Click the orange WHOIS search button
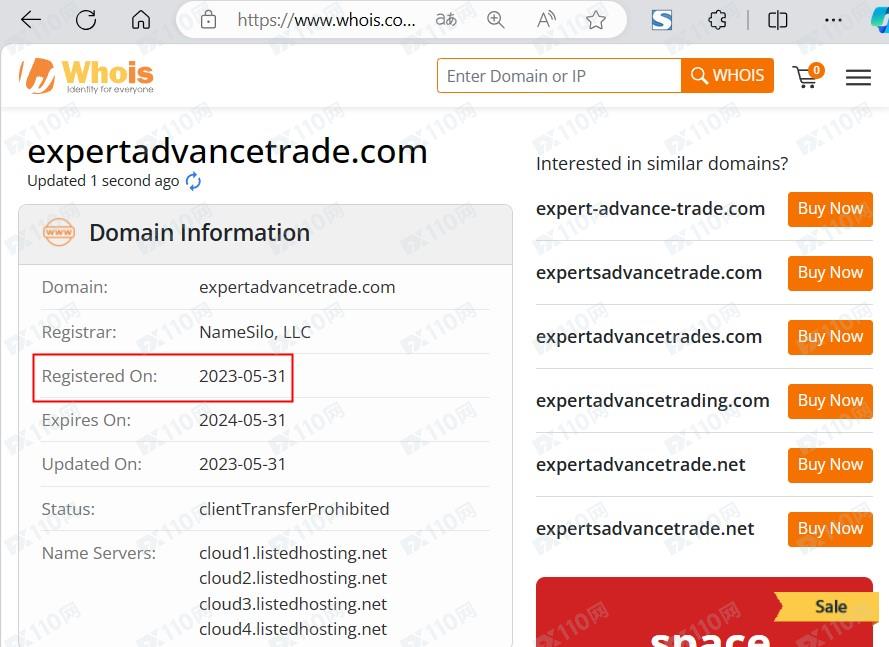 [x=727, y=75]
